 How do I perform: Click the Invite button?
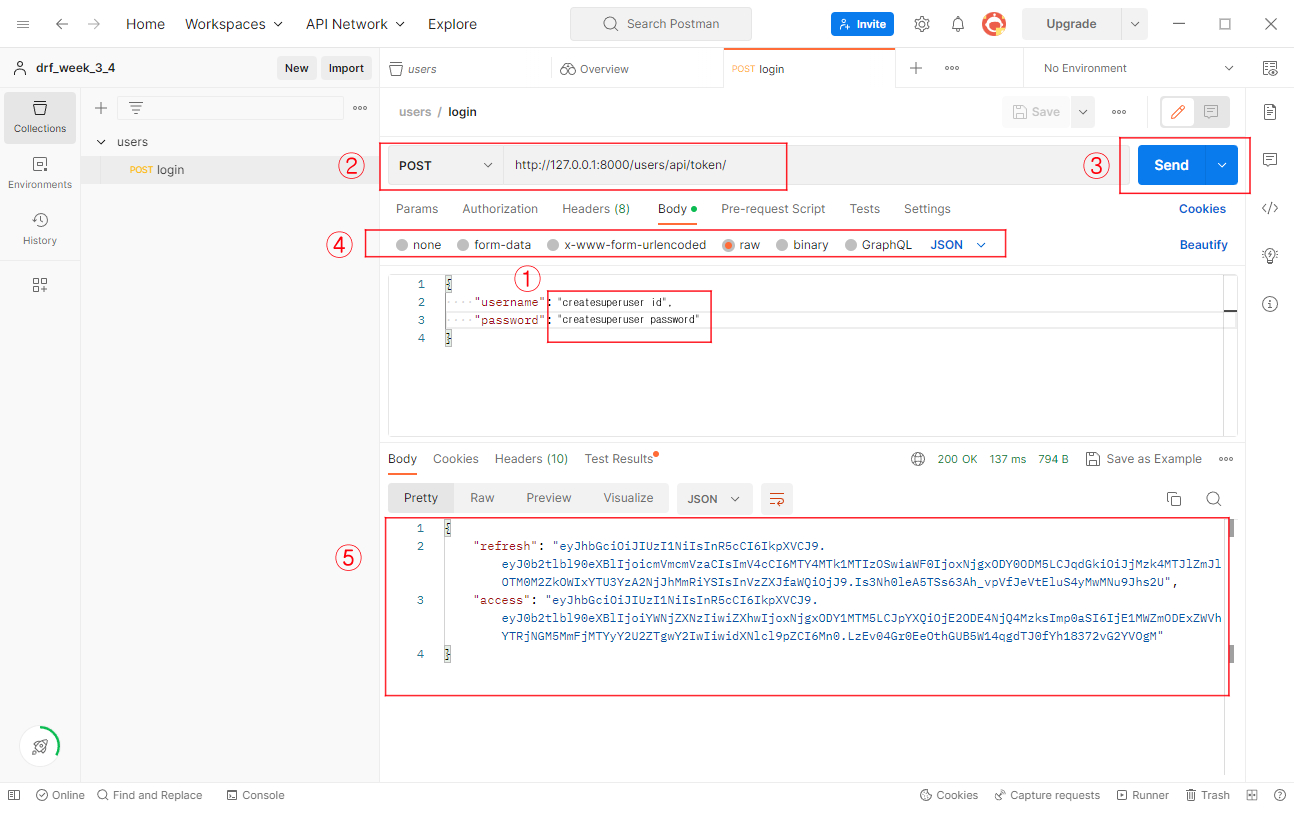click(862, 24)
